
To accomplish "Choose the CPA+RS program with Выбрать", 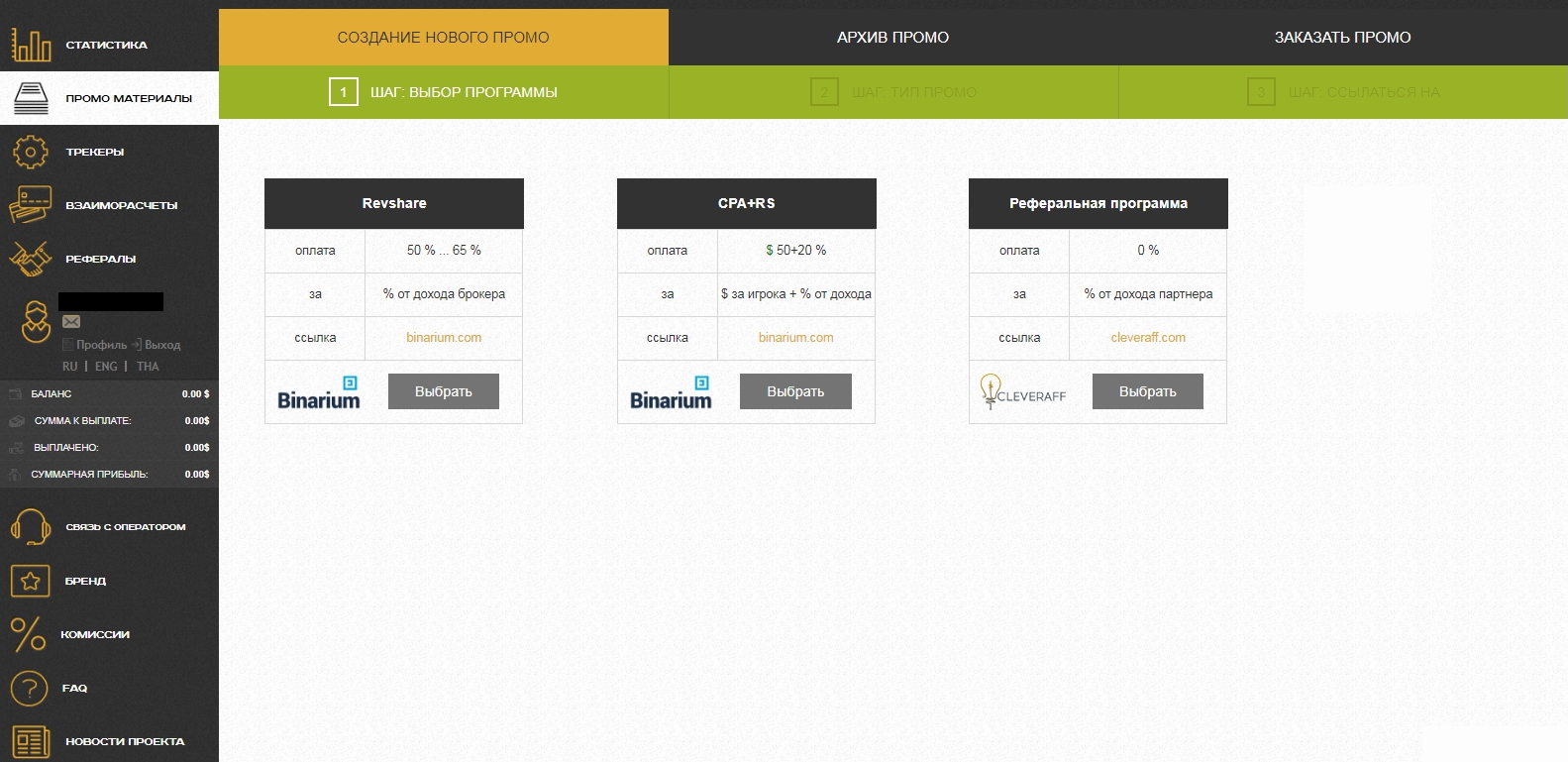I will coord(794,391).
